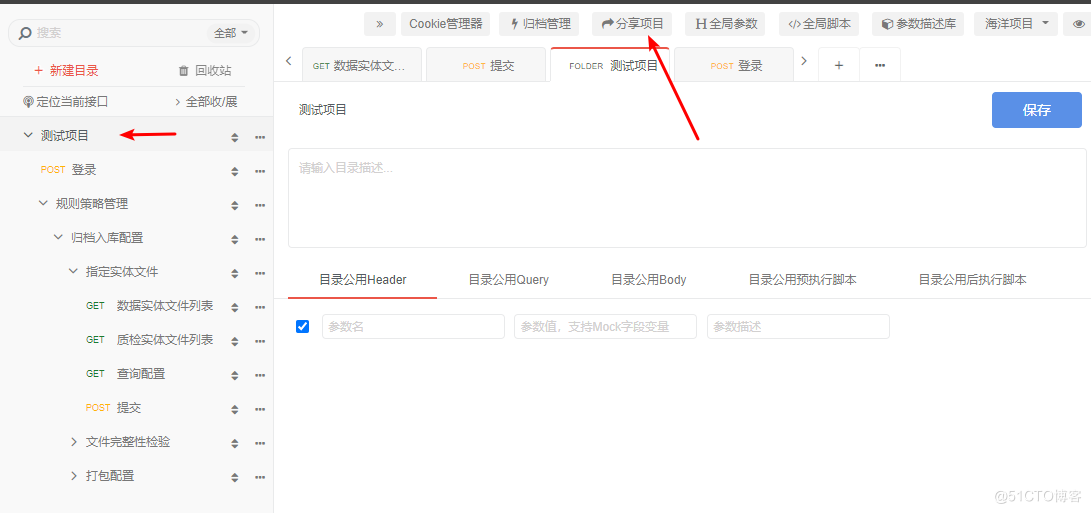Open more menu on 查询配置 row
This screenshot has height=513, width=1091.
260,375
